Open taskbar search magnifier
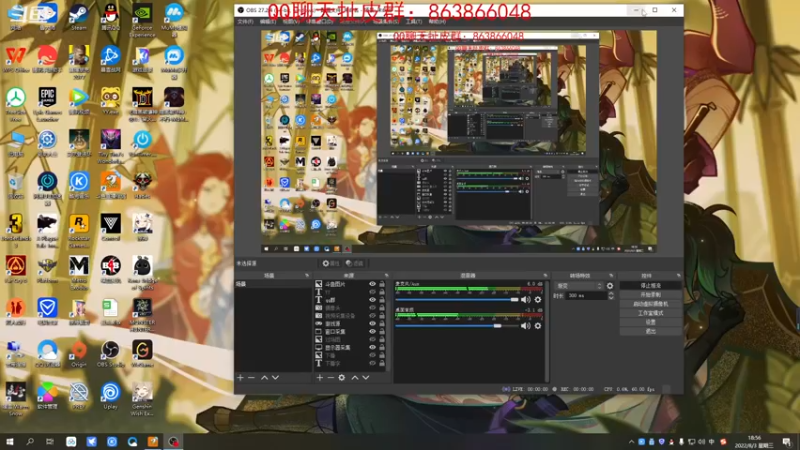The image size is (800, 450). [30, 441]
